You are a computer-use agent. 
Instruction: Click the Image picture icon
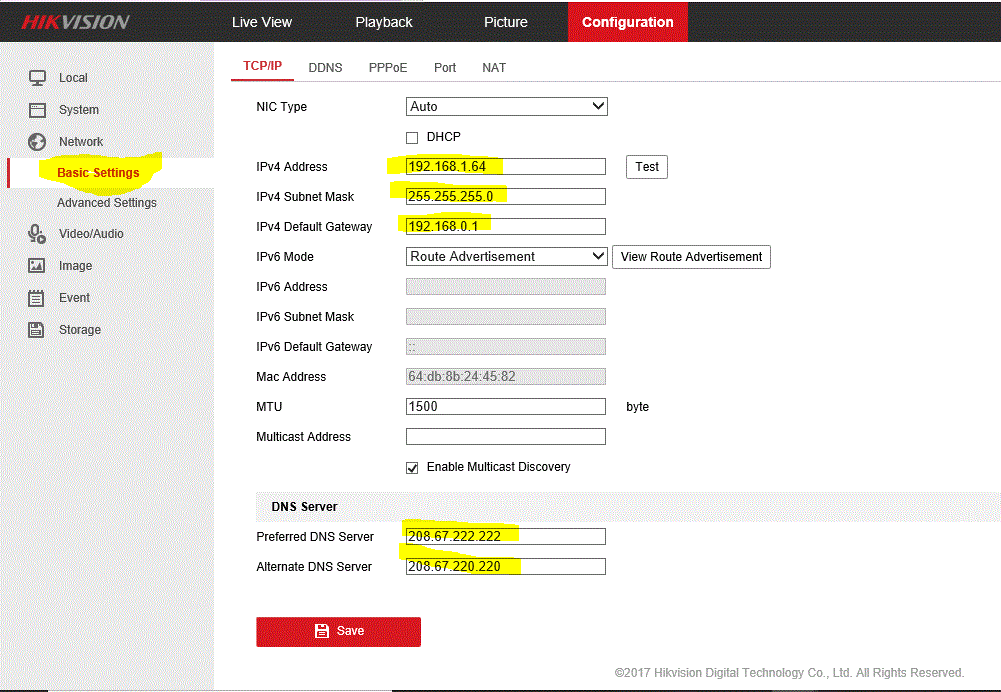click(37, 266)
